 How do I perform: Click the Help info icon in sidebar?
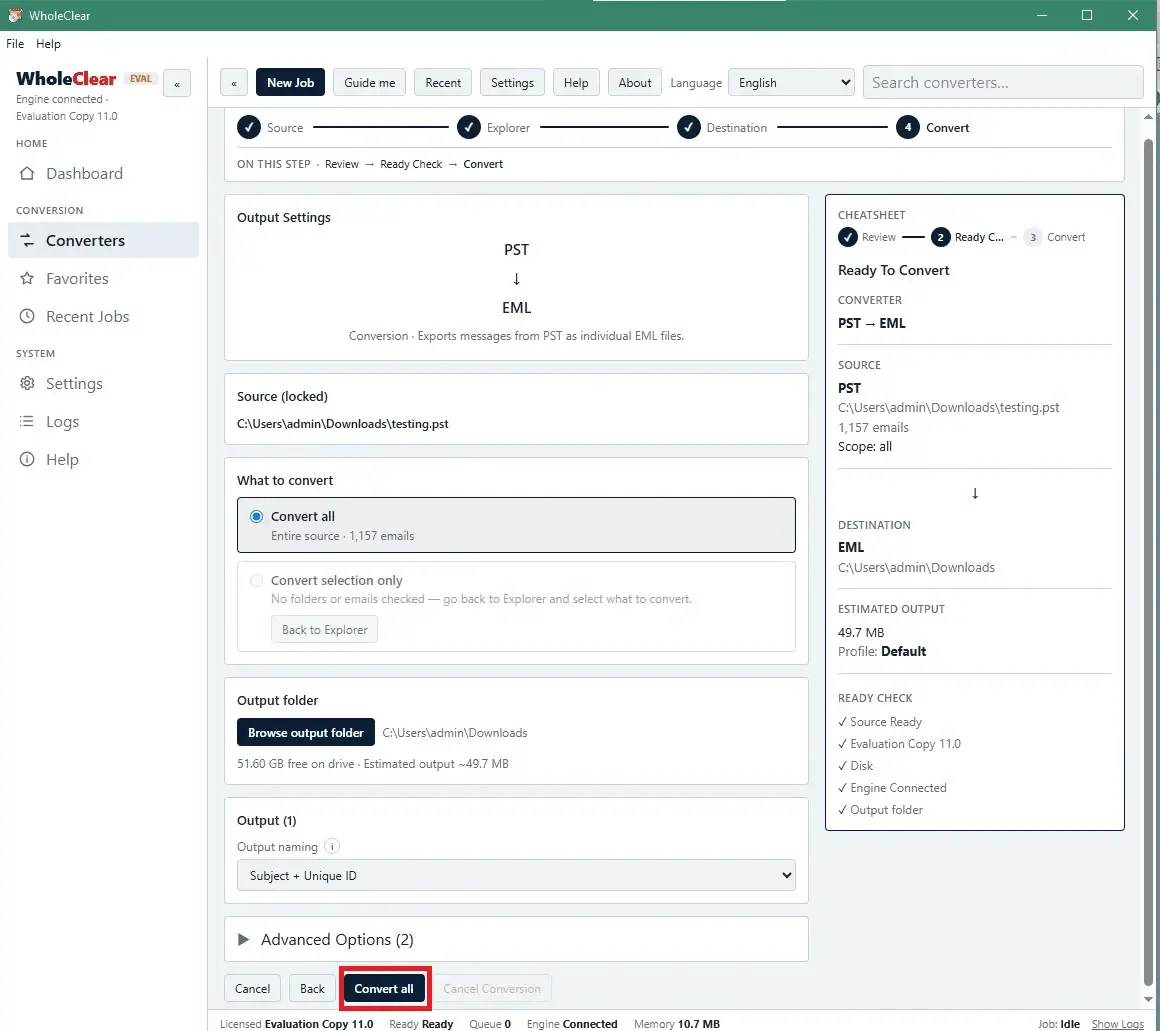(x=27, y=459)
